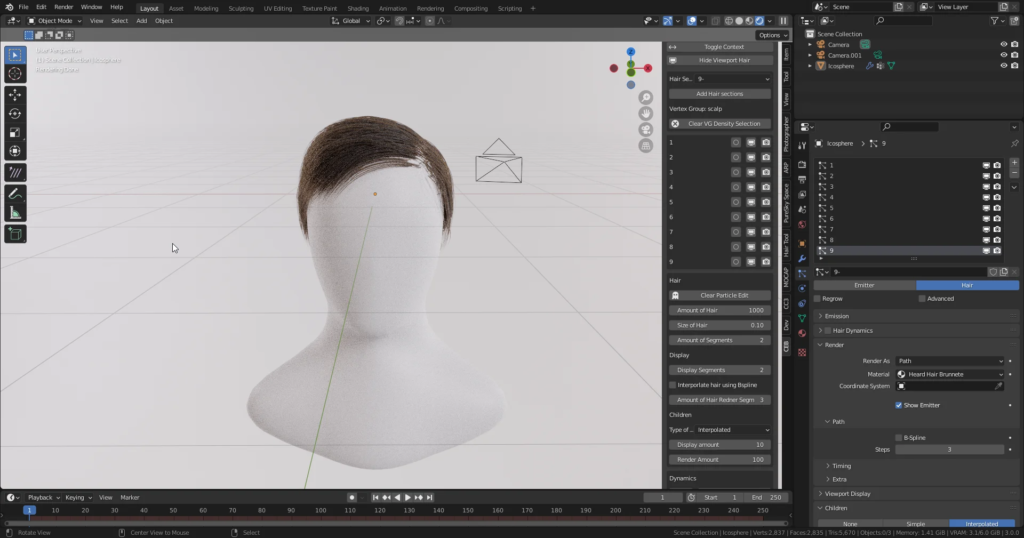Select the Rotate tool in the toolbar
Viewport: 1024px width, 538px height.
[x=15, y=113]
